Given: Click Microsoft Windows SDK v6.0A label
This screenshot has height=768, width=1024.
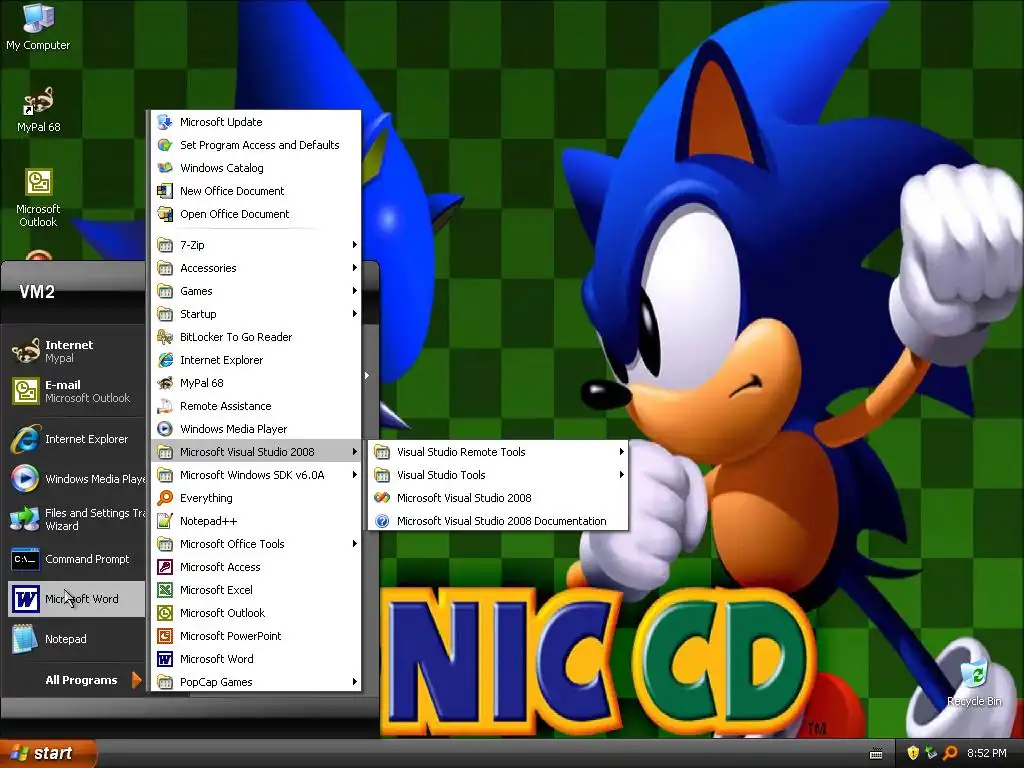Looking at the screenshot, I should pos(252,475).
